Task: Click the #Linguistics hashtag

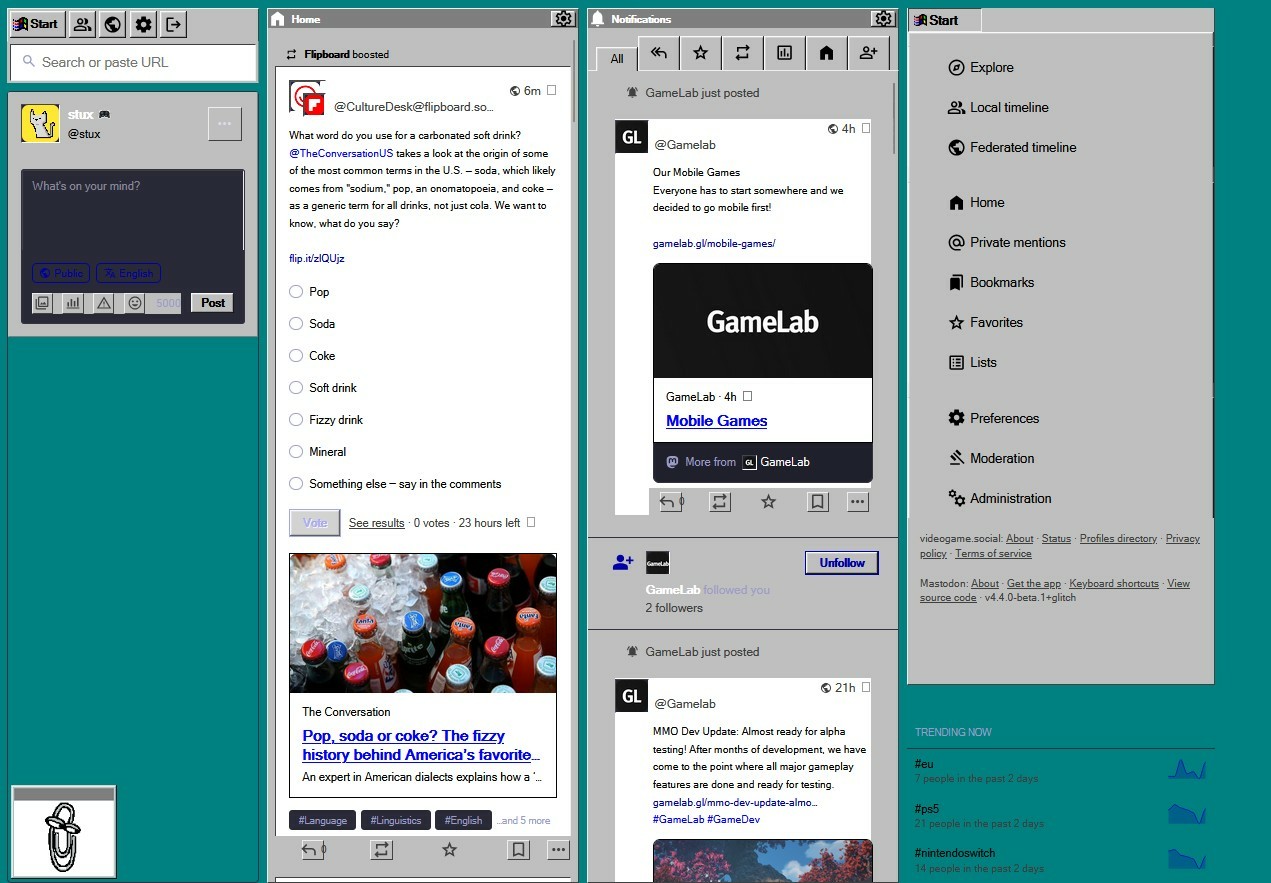Action: pos(396,820)
